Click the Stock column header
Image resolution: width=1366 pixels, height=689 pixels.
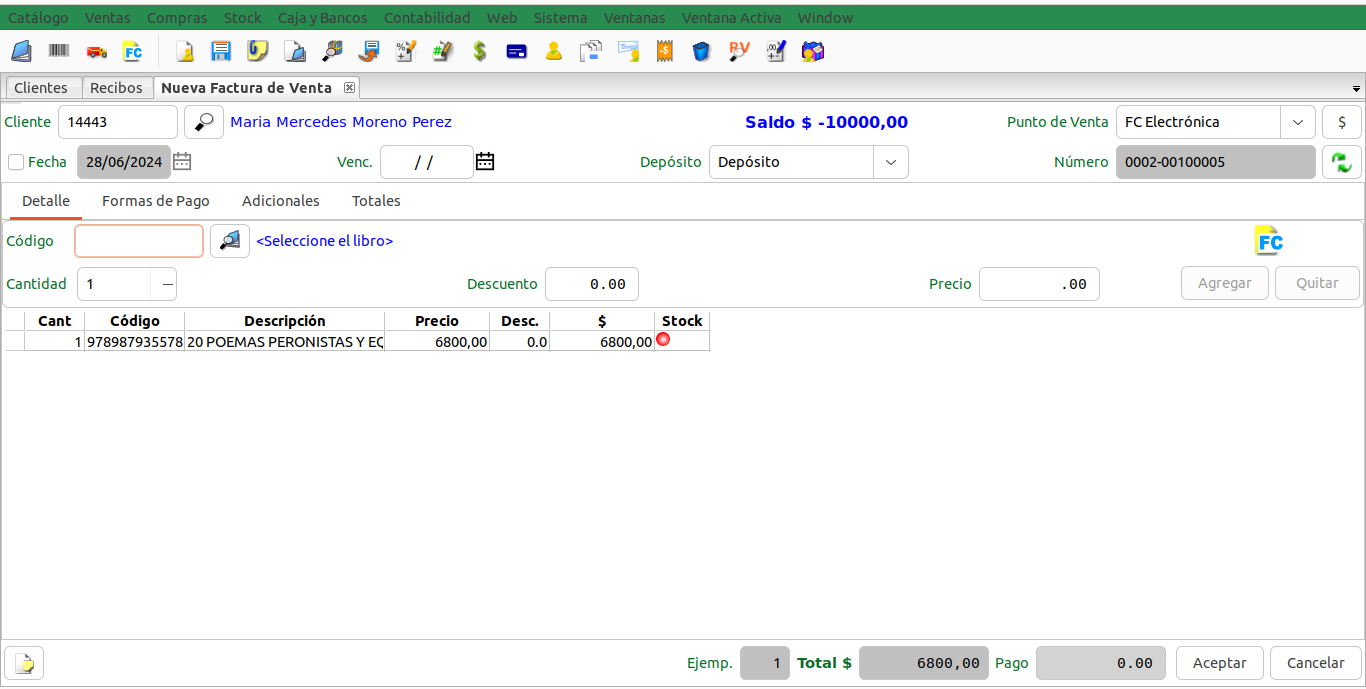pyautogui.click(x=682, y=321)
